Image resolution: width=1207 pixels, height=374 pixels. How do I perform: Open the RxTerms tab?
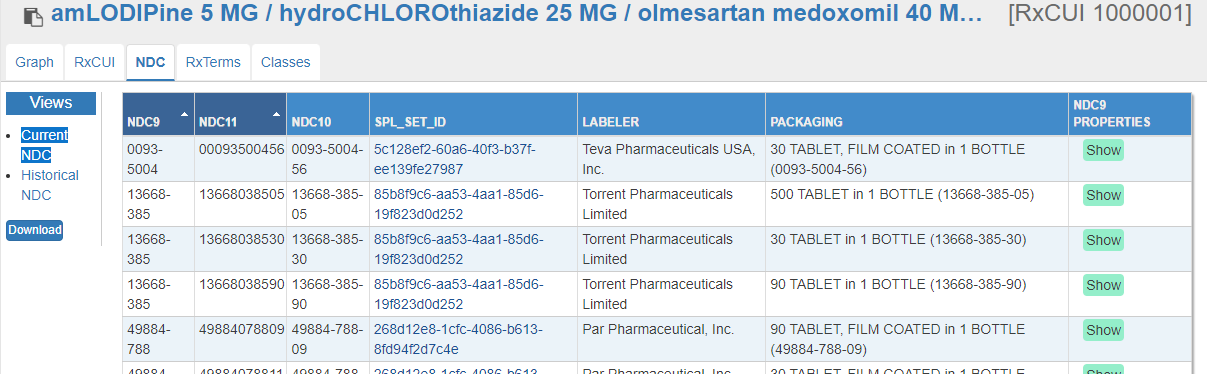click(x=213, y=62)
